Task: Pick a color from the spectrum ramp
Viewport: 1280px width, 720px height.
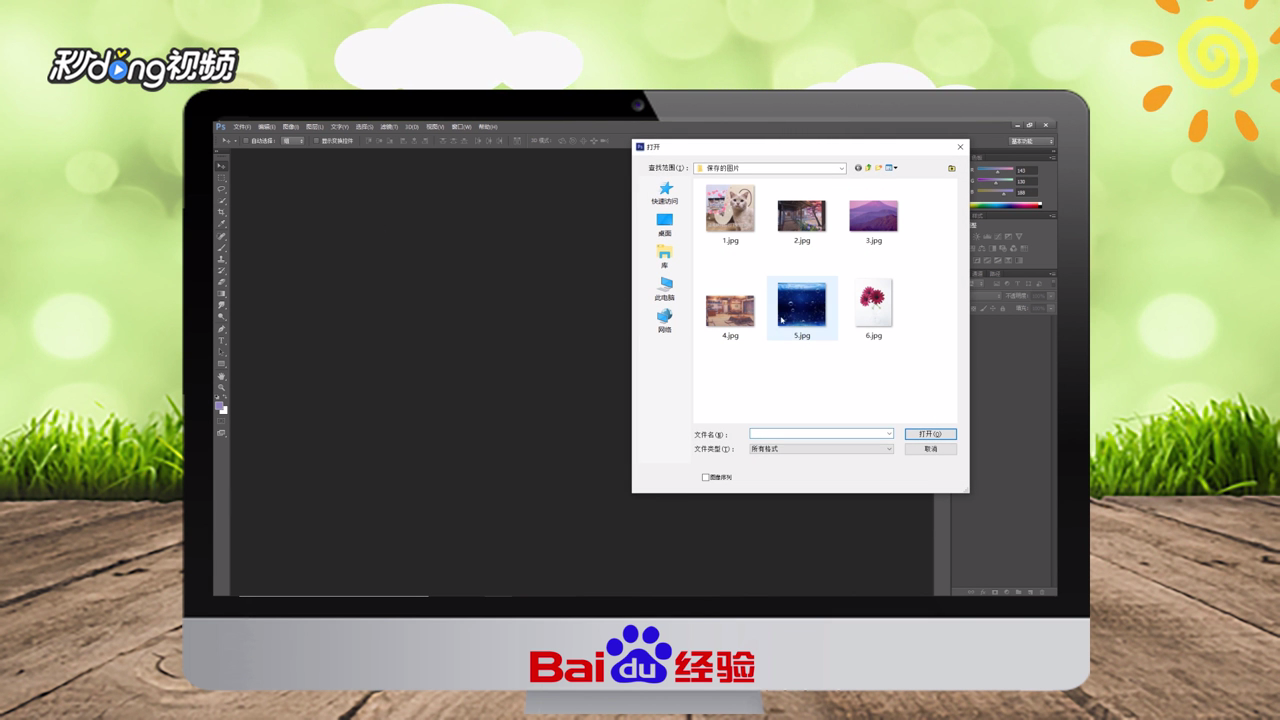Action: 1005,205
